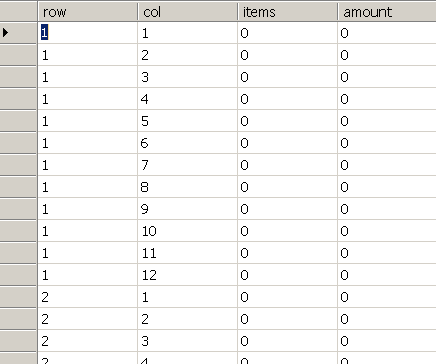Image resolution: width=436 pixels, height=364 pixels.
Task: Select the 'row' column header
Action: (x=87, y=12)
